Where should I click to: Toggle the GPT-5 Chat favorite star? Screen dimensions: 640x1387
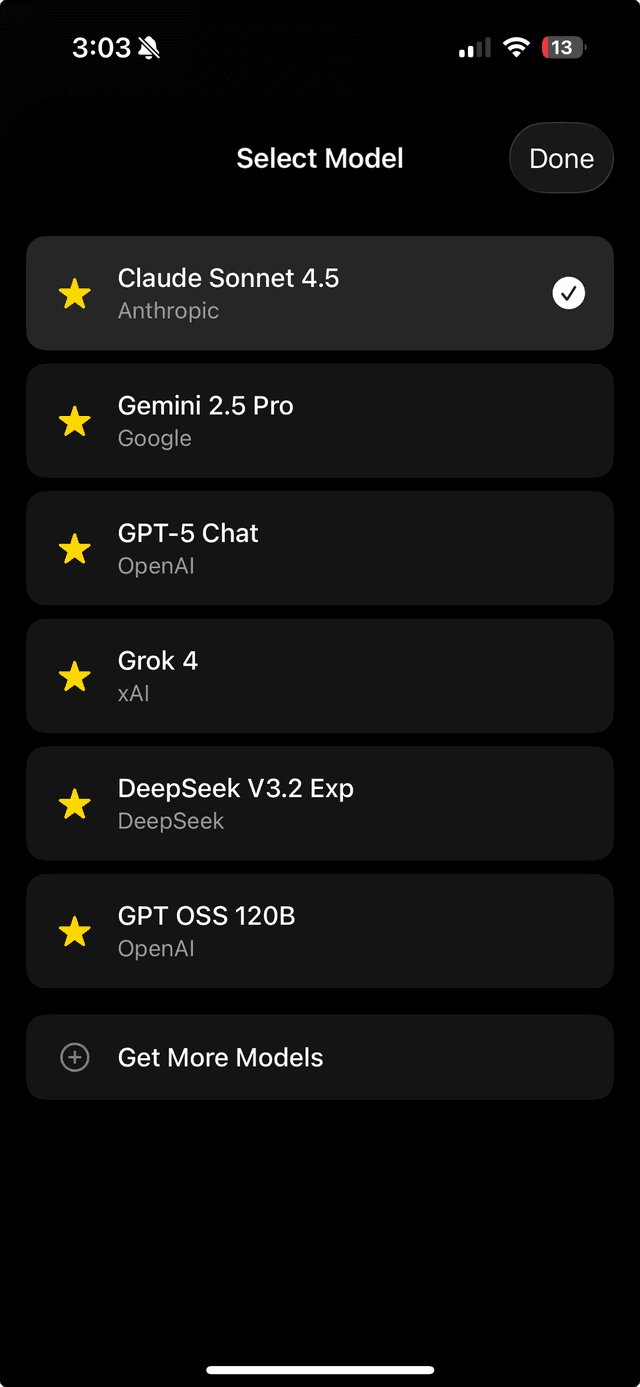tap(75, 549)
